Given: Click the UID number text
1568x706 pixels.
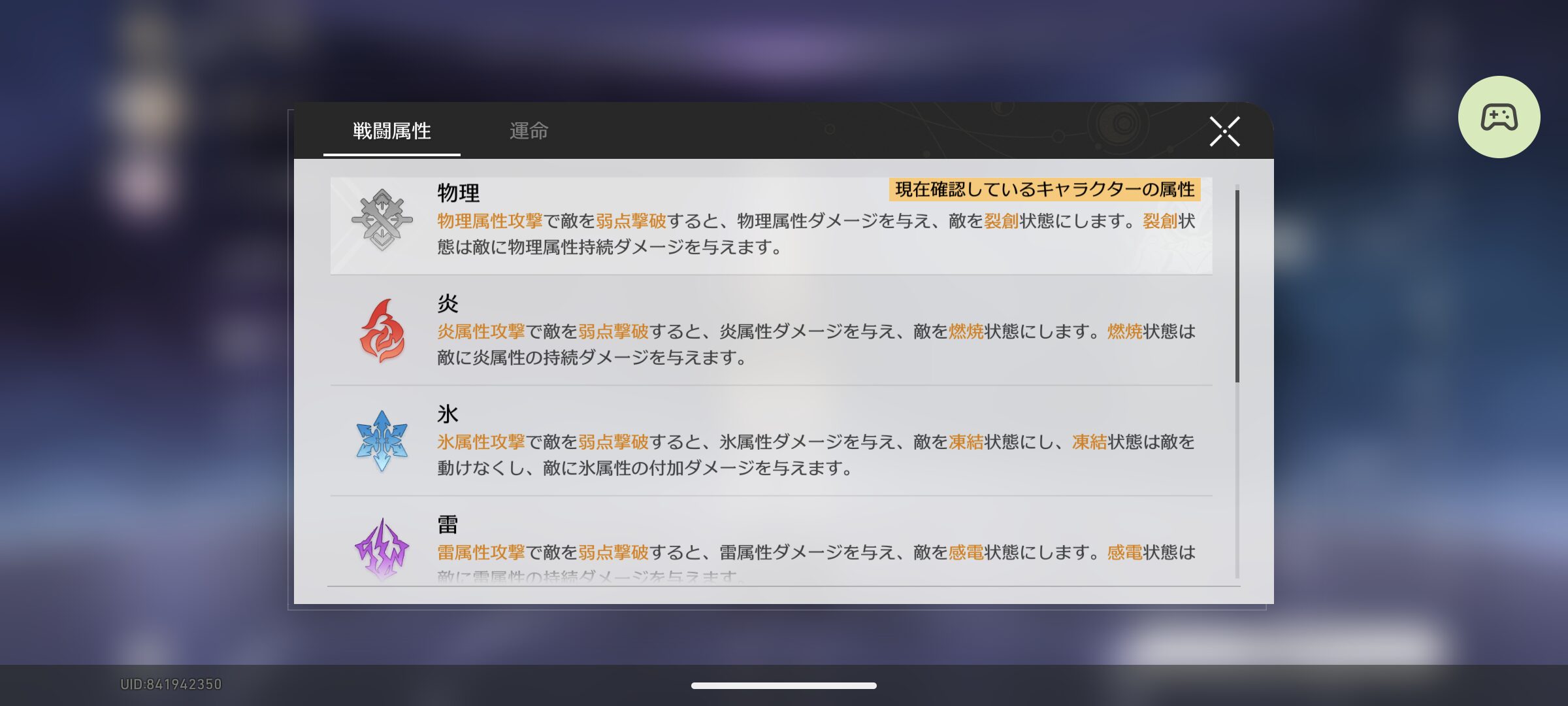Looking at the screenshot, I should pos(171,684).
